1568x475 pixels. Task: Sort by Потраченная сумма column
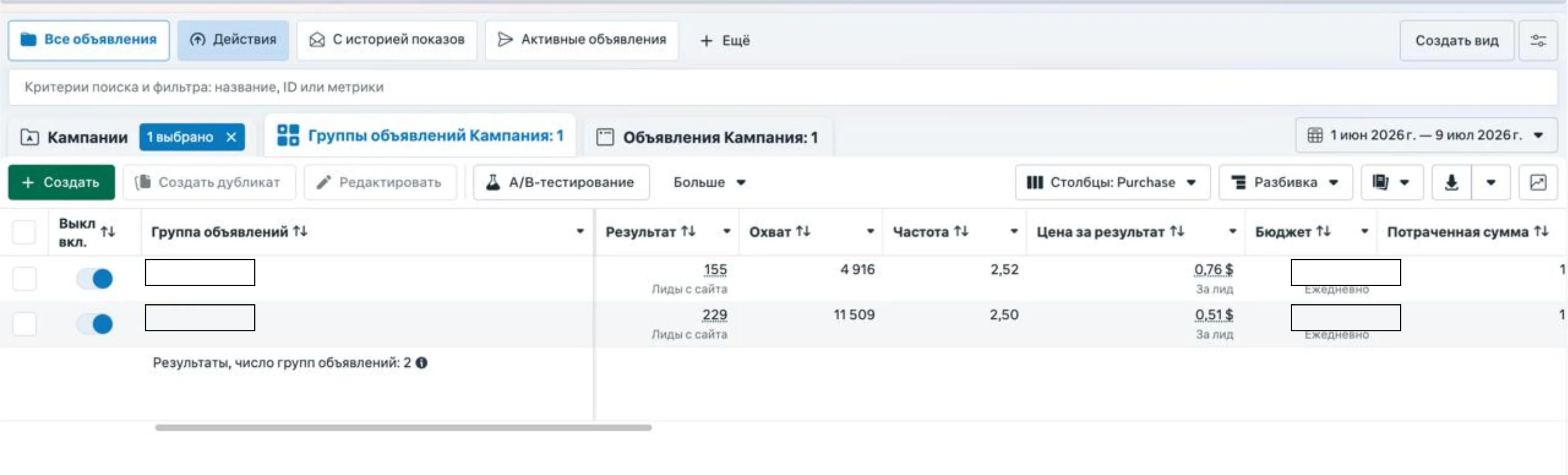tap(1541, 231)
